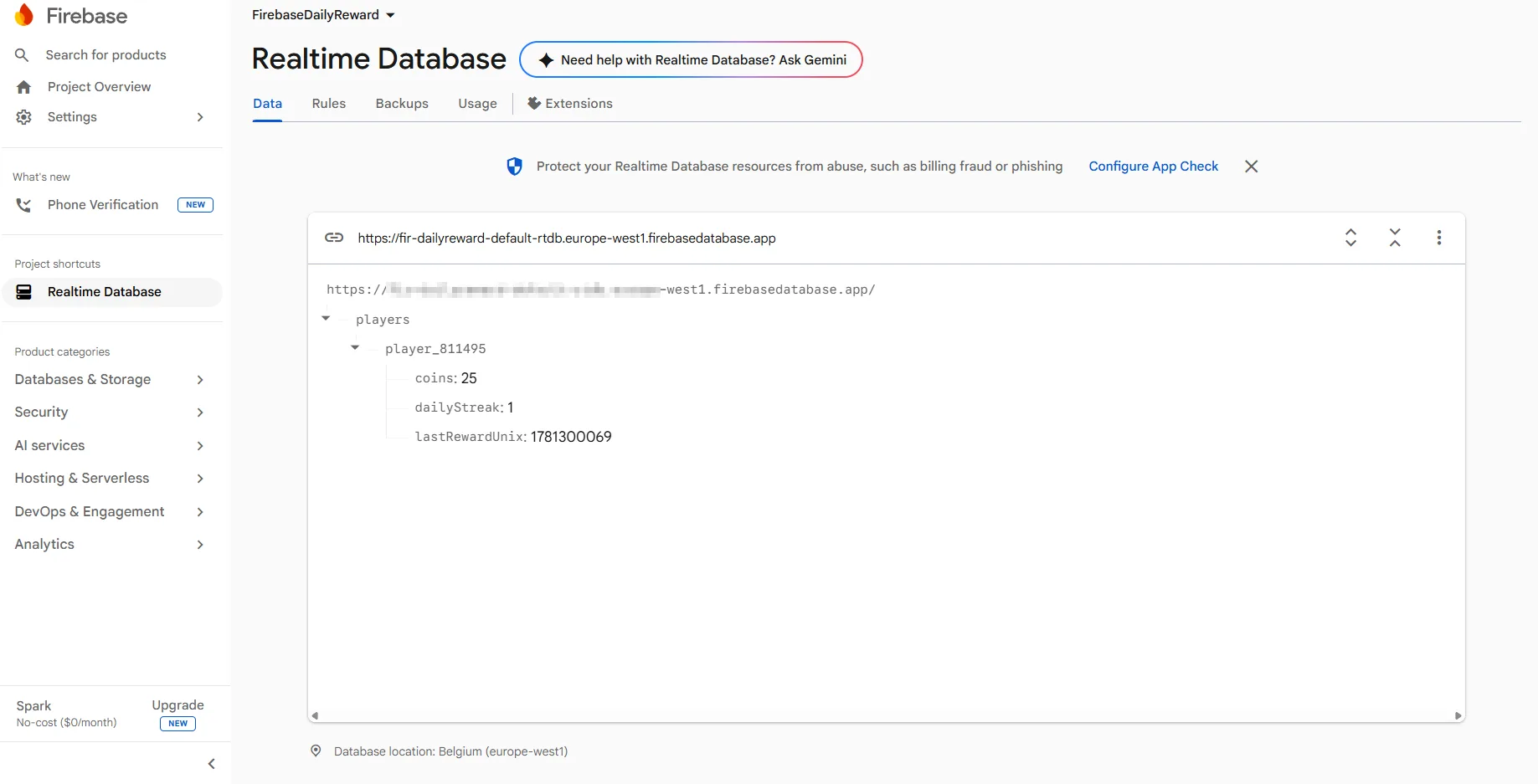Click the lastRewardUnix value 1781300069
The image size is (1538, 784).
(x=571, y=437)
